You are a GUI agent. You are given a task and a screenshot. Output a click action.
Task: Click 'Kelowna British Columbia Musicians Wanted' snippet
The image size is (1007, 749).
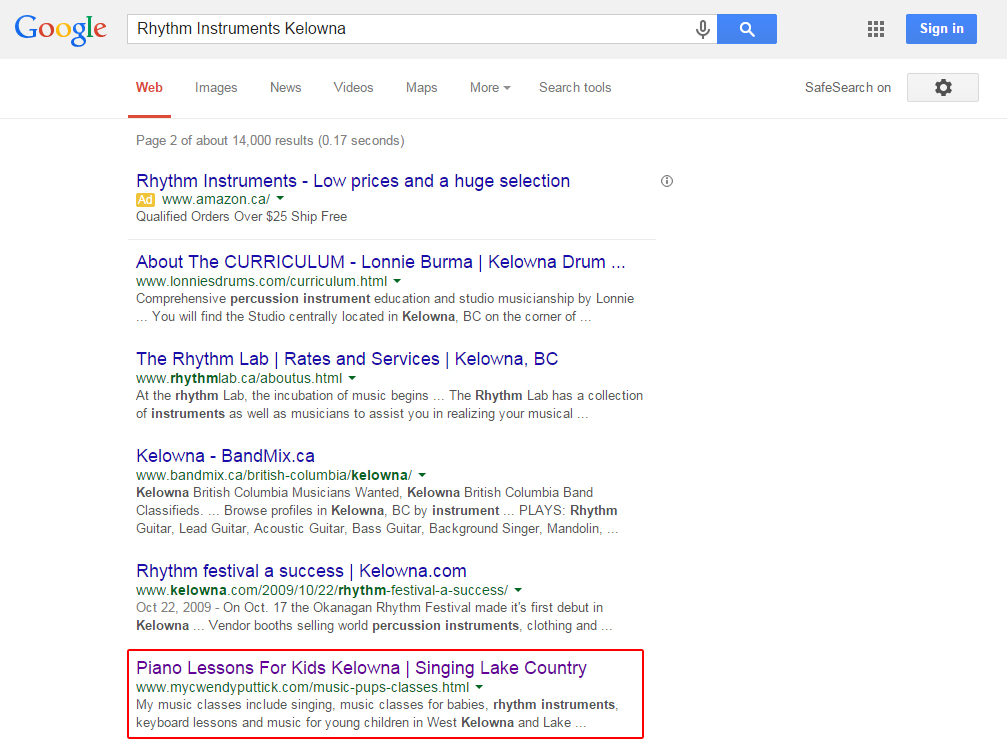[x=377, y=511]
